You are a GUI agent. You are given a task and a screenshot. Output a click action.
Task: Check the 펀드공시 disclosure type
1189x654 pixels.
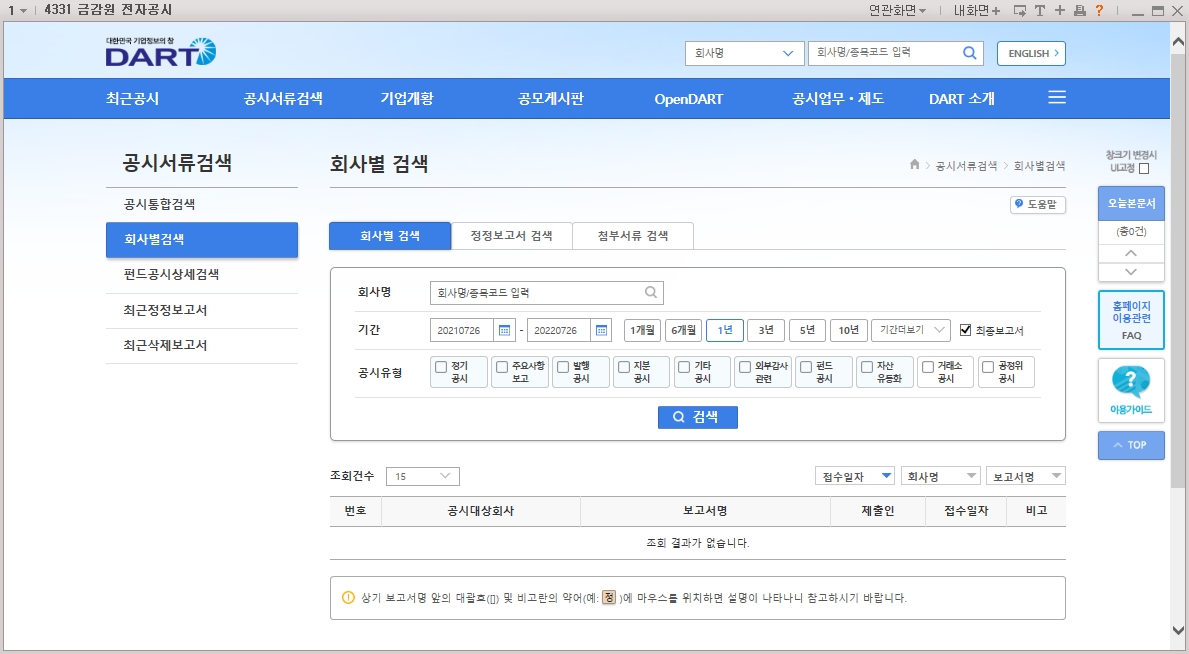pyautogui.click(x=806, y=366)
